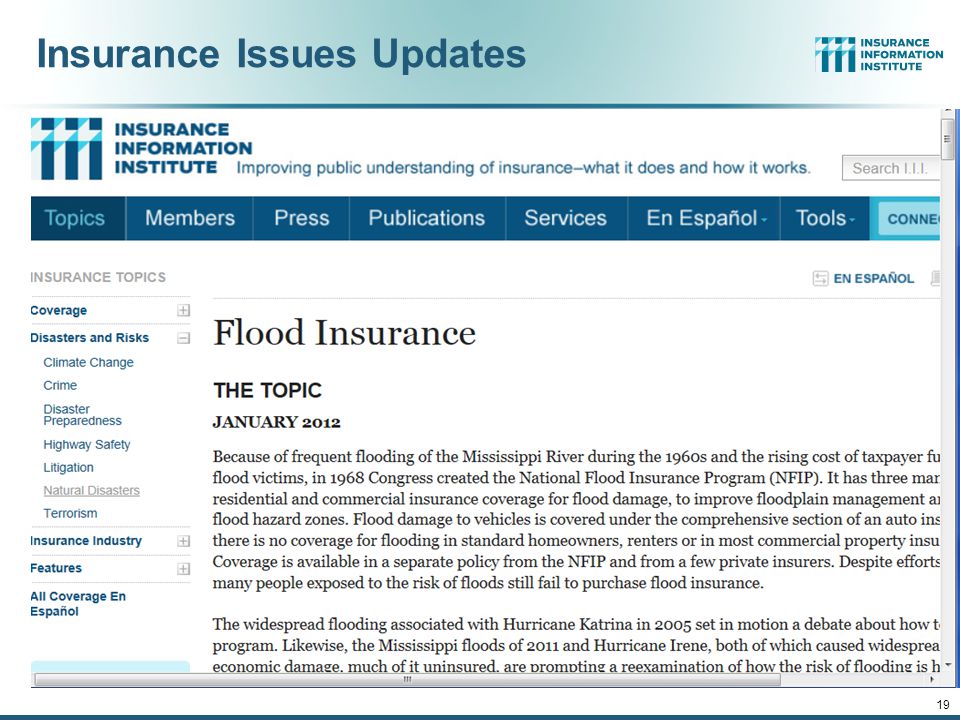Open the Coverage topic link
The width and height of the screenshot is (960, 720).
[x=58, y=310]
